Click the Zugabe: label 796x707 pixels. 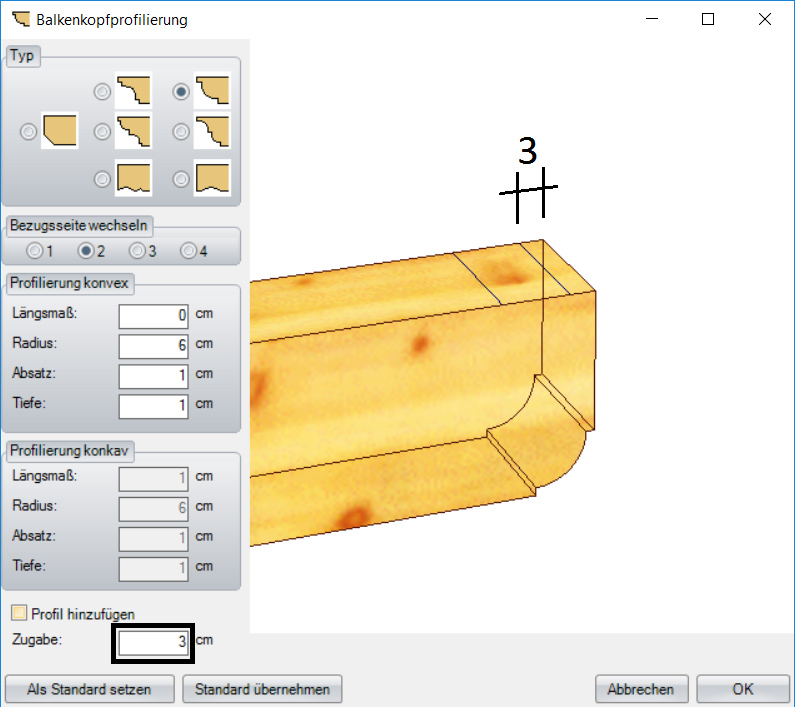tap(37, 639)
